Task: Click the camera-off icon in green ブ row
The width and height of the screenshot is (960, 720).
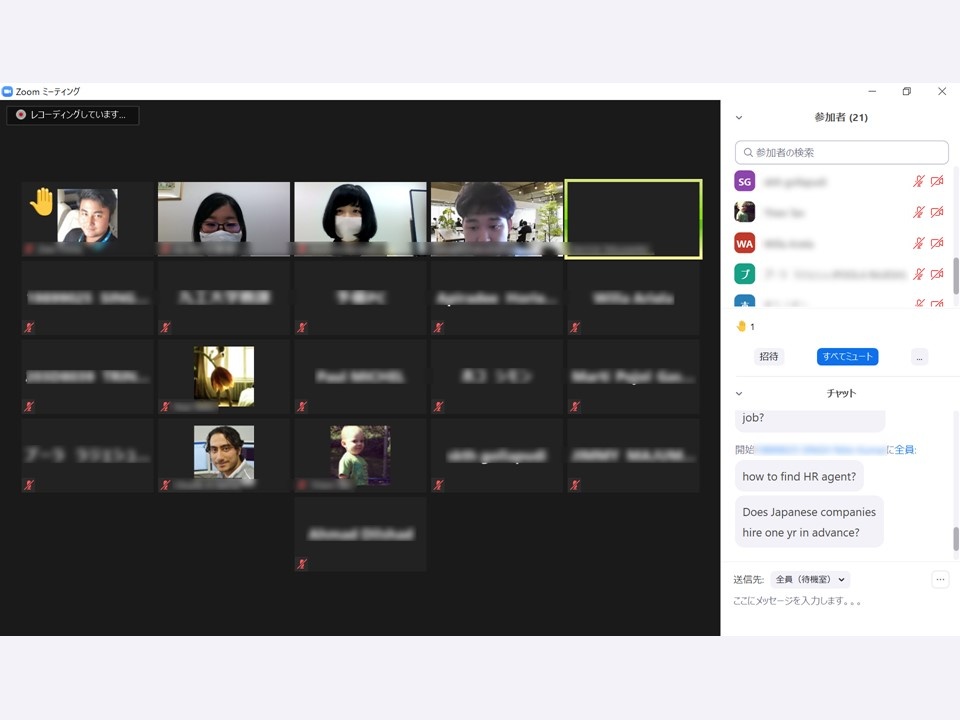Action: [937, 274]
